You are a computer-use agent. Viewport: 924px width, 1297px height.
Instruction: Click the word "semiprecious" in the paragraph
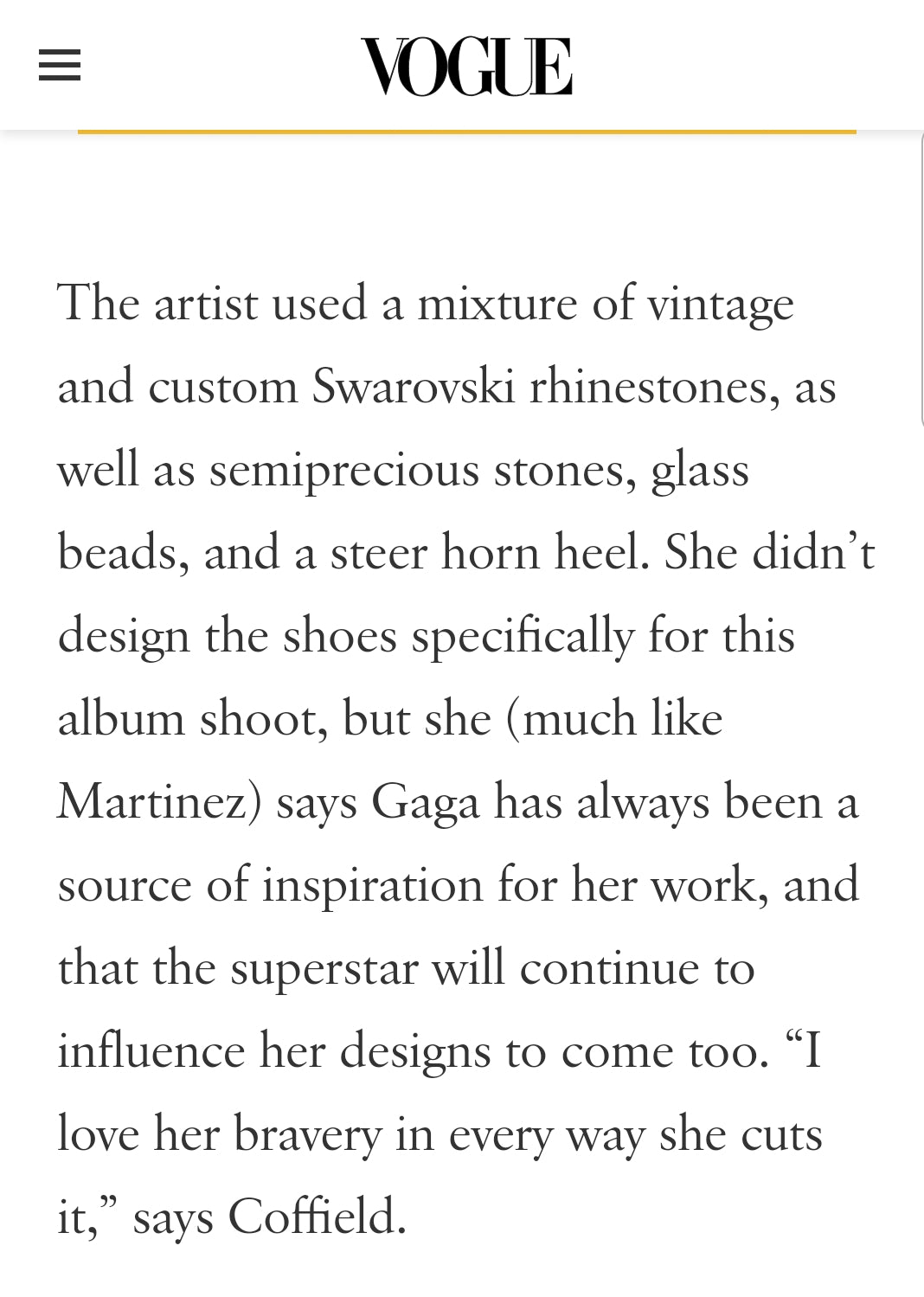(344, 470)
